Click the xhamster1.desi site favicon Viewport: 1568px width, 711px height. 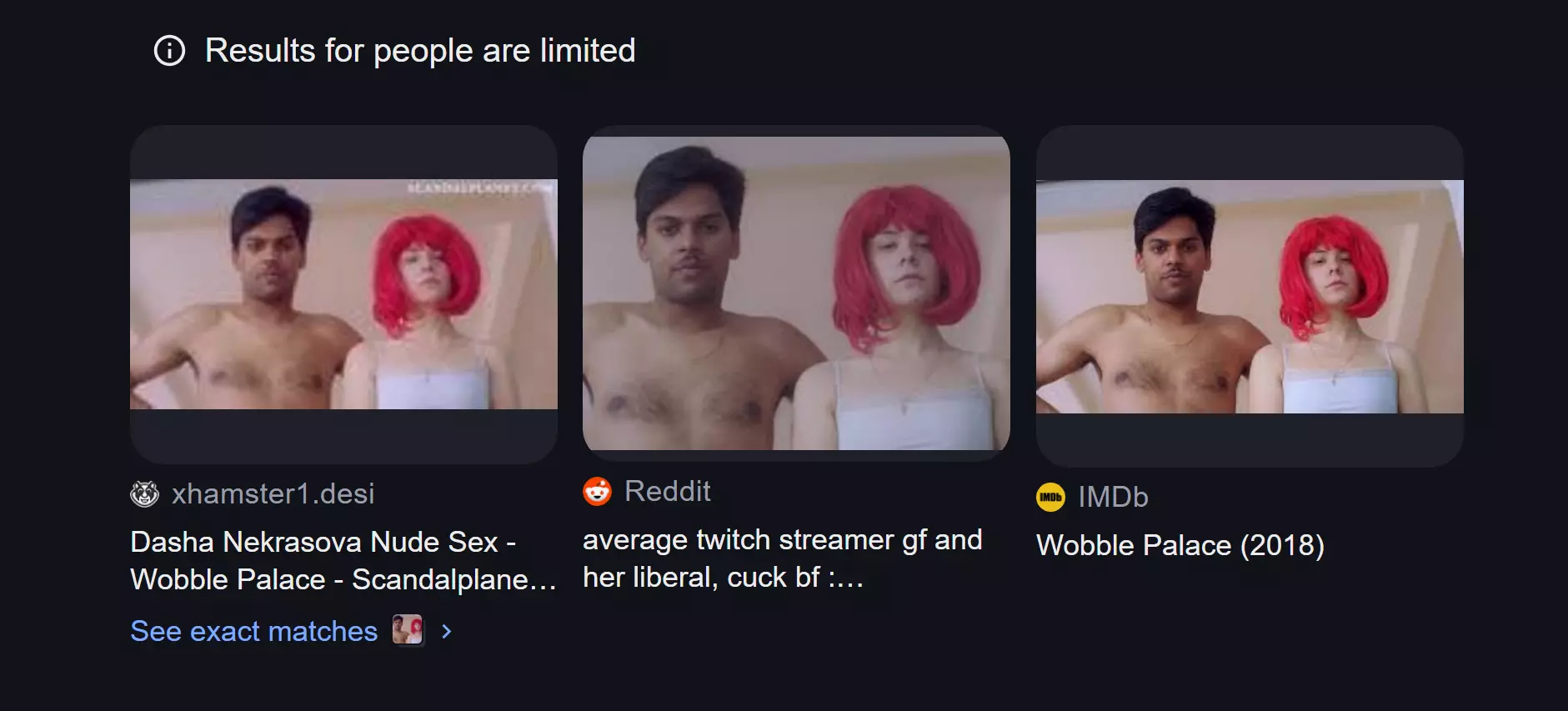(x=145, y=494)
